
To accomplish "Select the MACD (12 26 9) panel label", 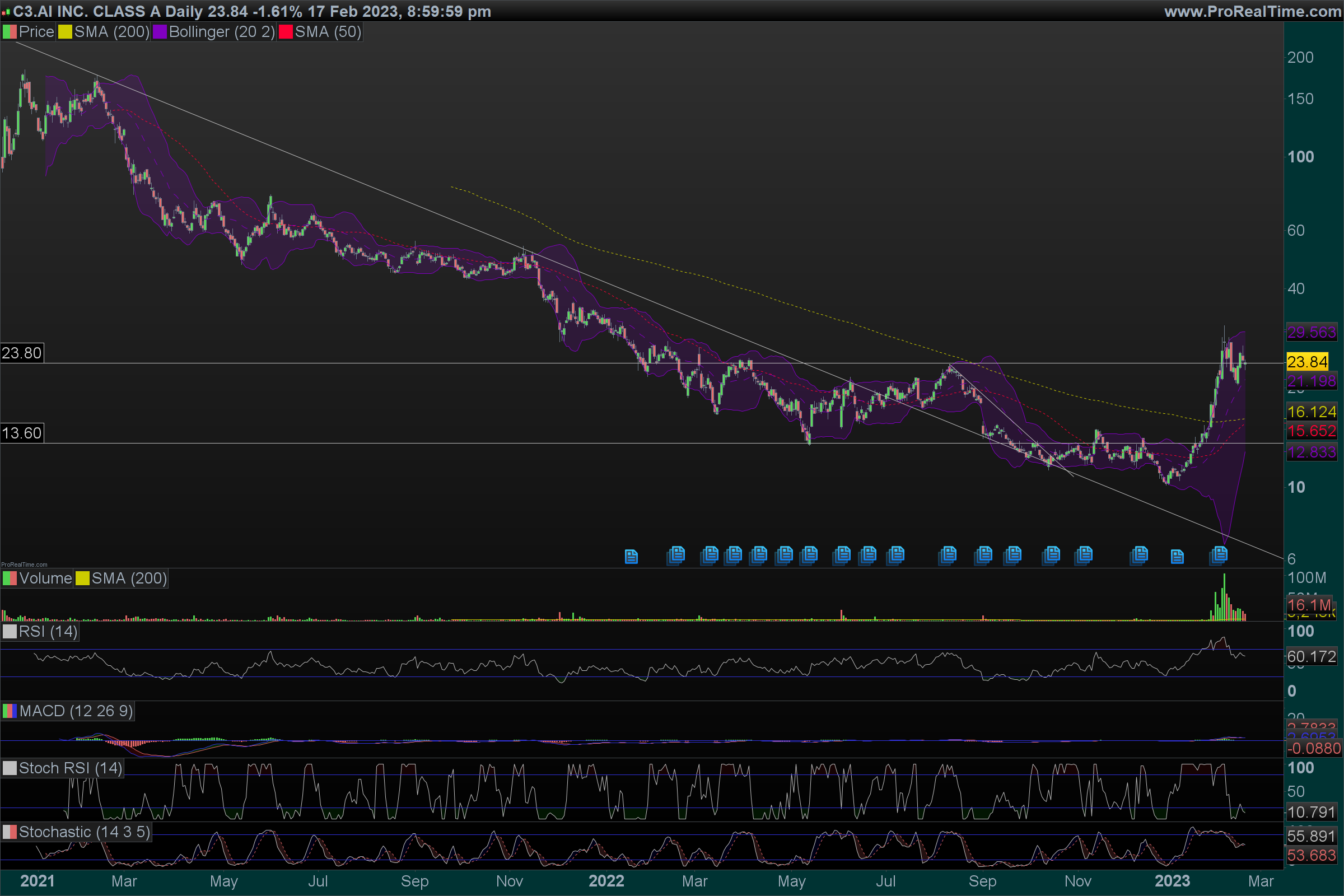I will (x=76, y=711).
